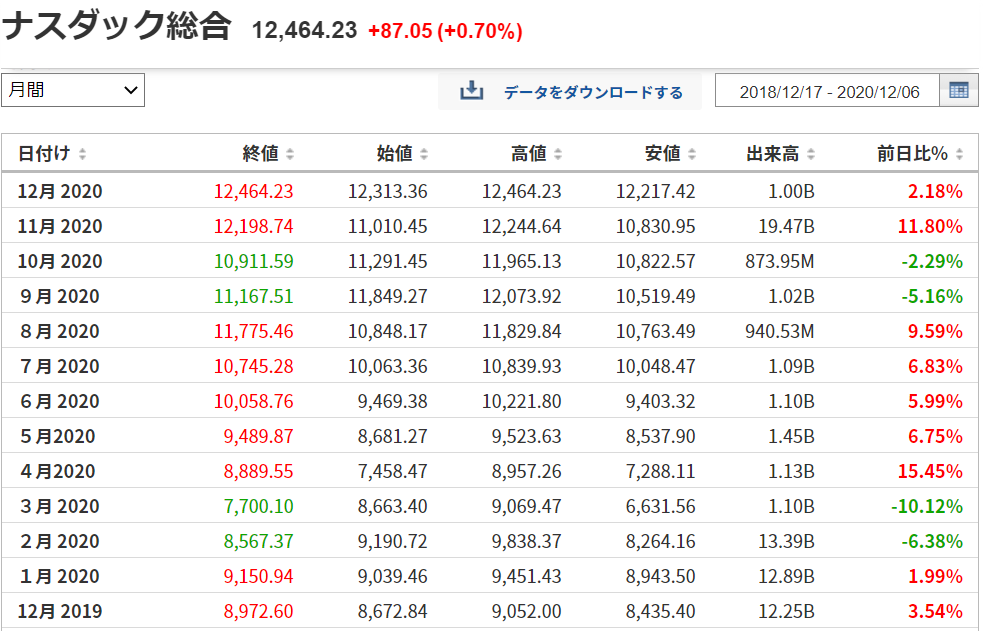This screenshot has width=988, height=631.
Task: Select the 7月 2020 row date
Action: tap(60, 366)
